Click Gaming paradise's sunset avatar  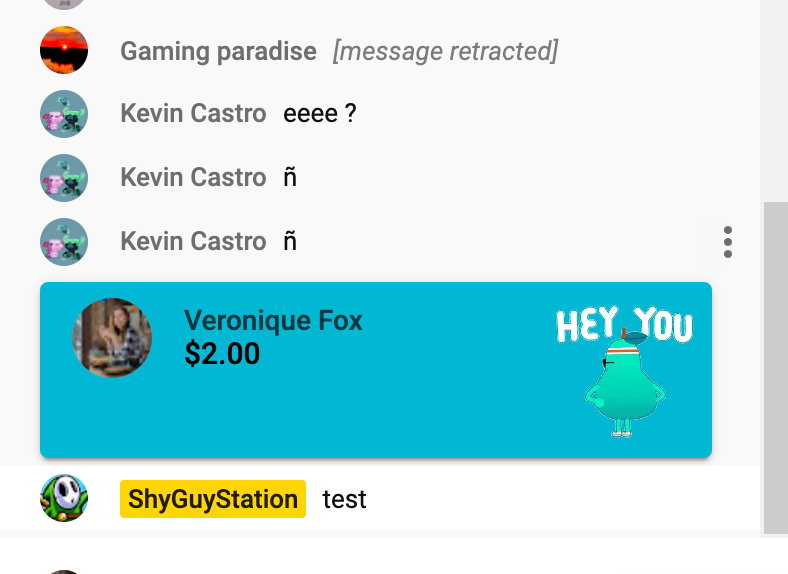tap(64, 50)
